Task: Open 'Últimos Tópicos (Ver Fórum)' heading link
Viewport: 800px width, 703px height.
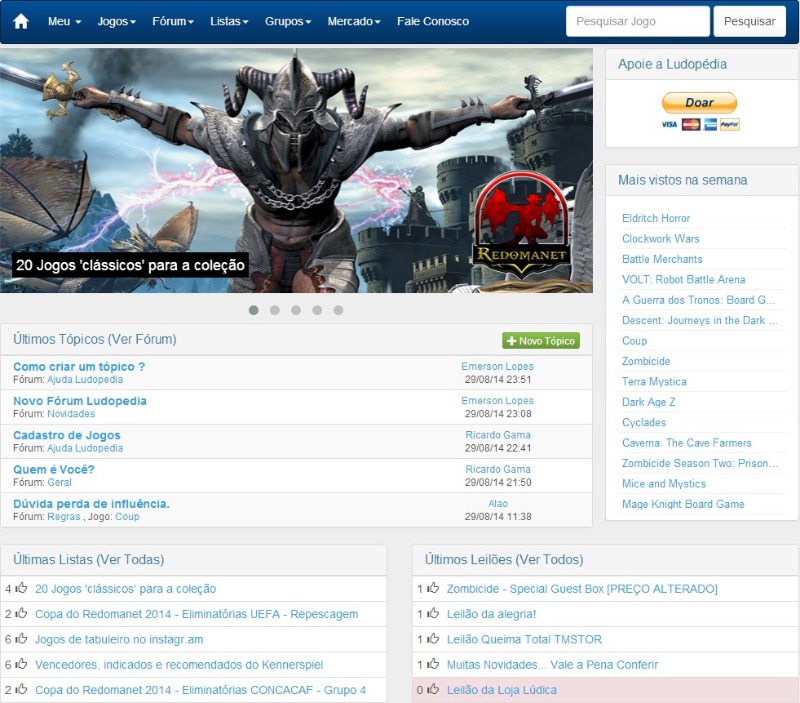Action: tap(95, 339)
